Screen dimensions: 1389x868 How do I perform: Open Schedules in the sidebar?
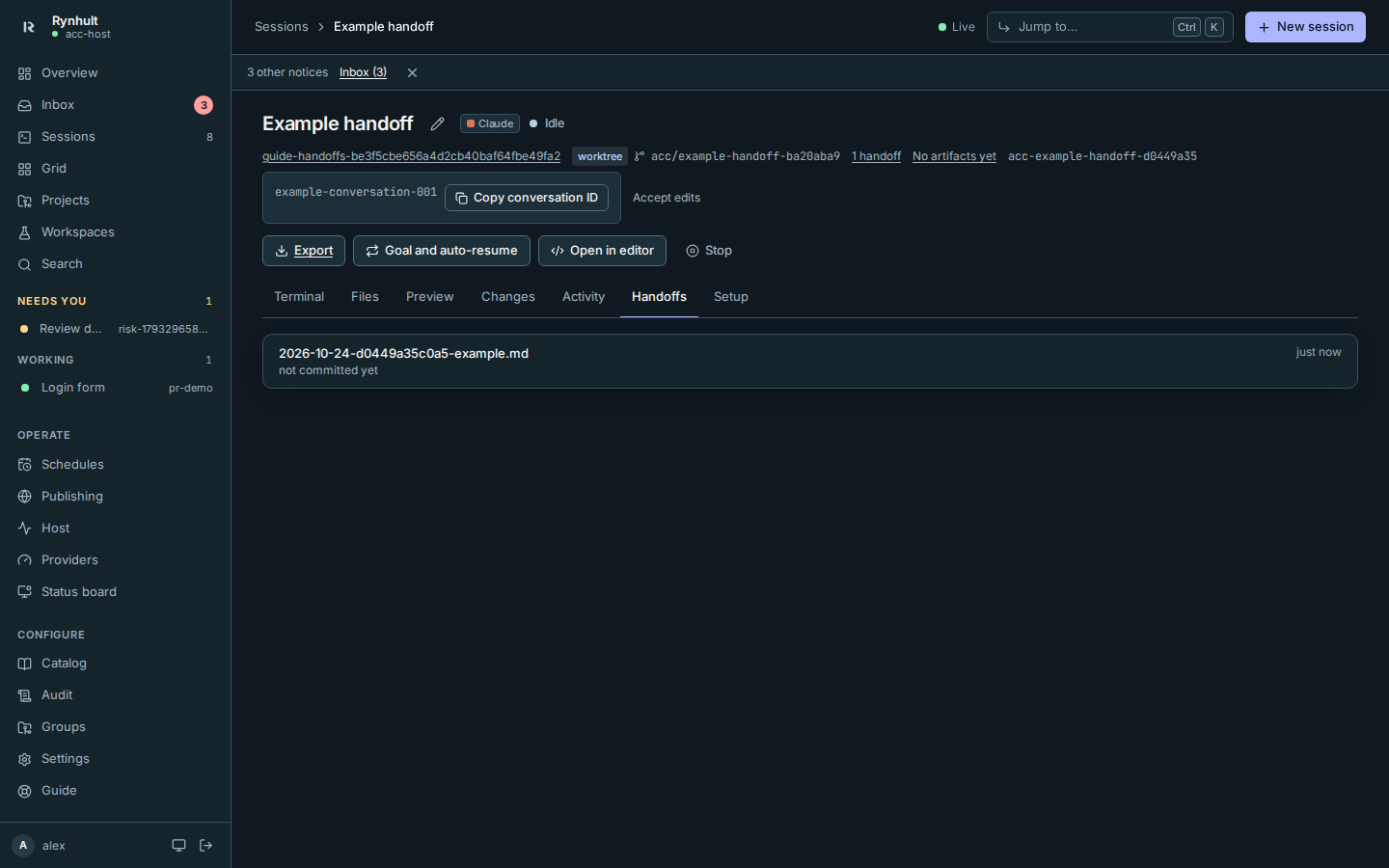pos(115,465)
